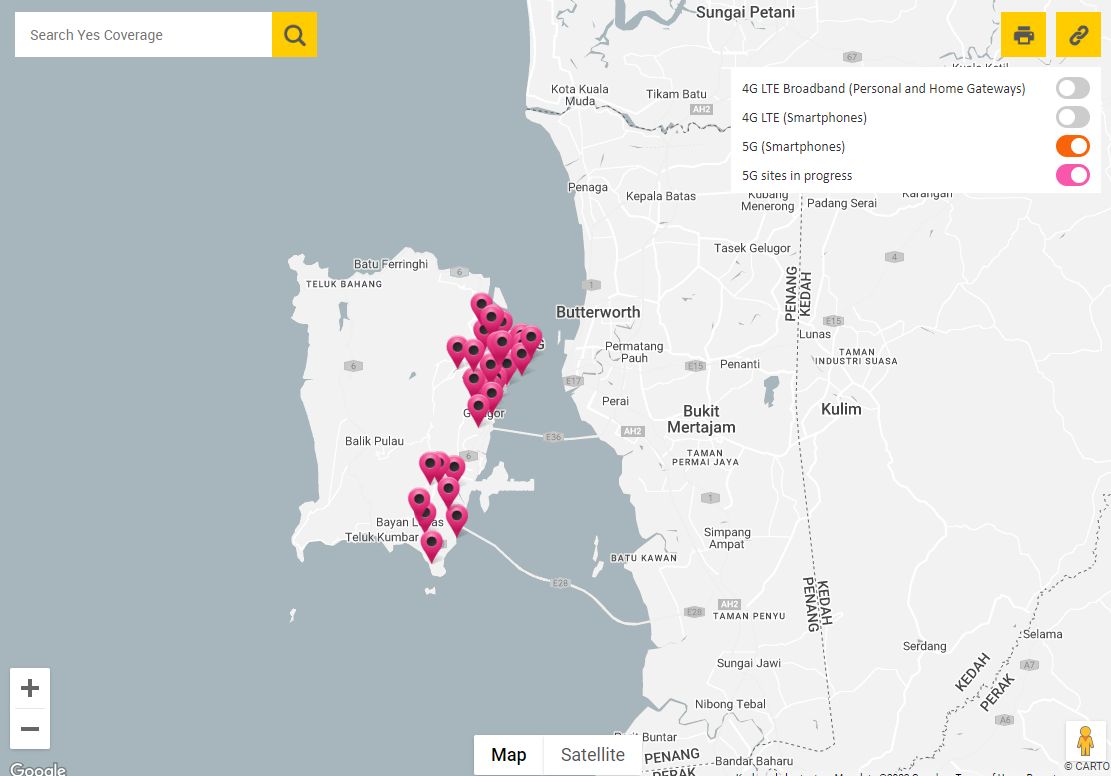Click the Google logo on the map
Image resolution: width=1111 pixels, height=776 pixels.
coord(38,768)
